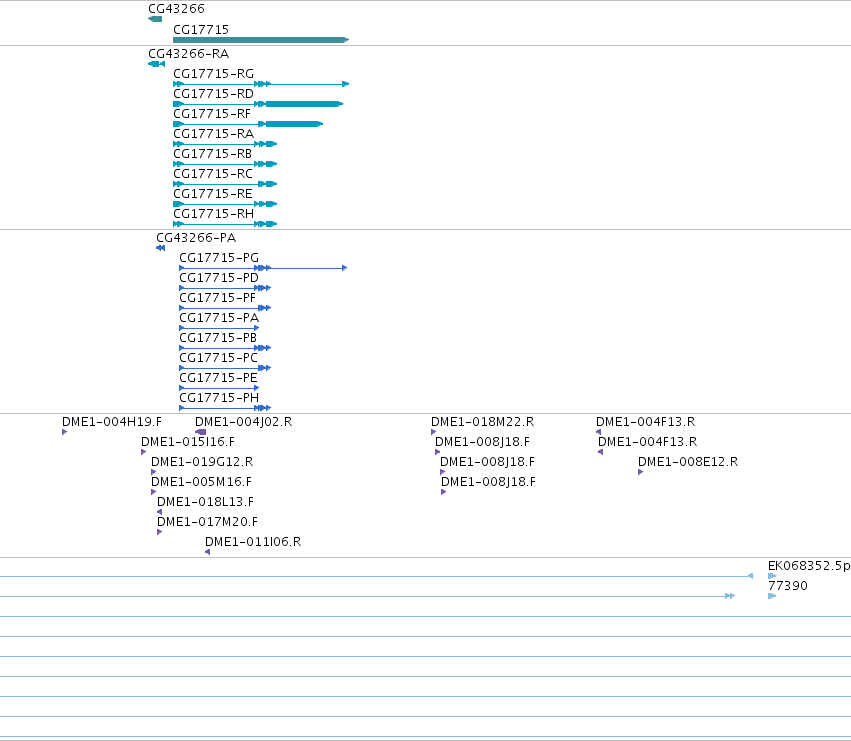Select the DME1-011I06.R feature label
This screenshot has width=851, height=741.
[x=253, y=542]
